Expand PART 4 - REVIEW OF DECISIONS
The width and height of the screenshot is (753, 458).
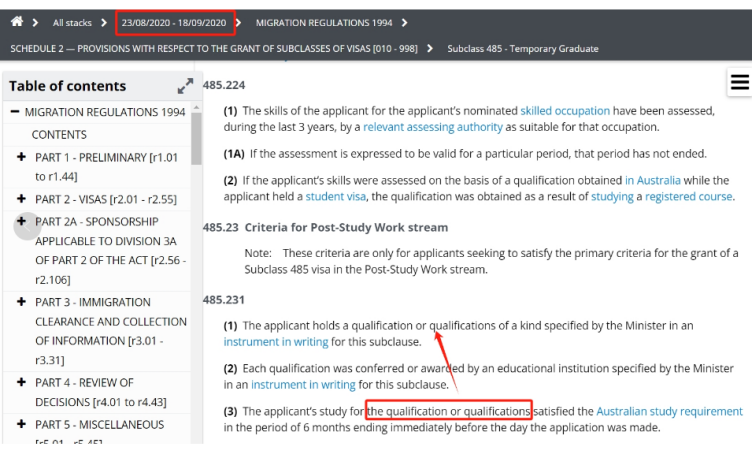tap(21, 382)
